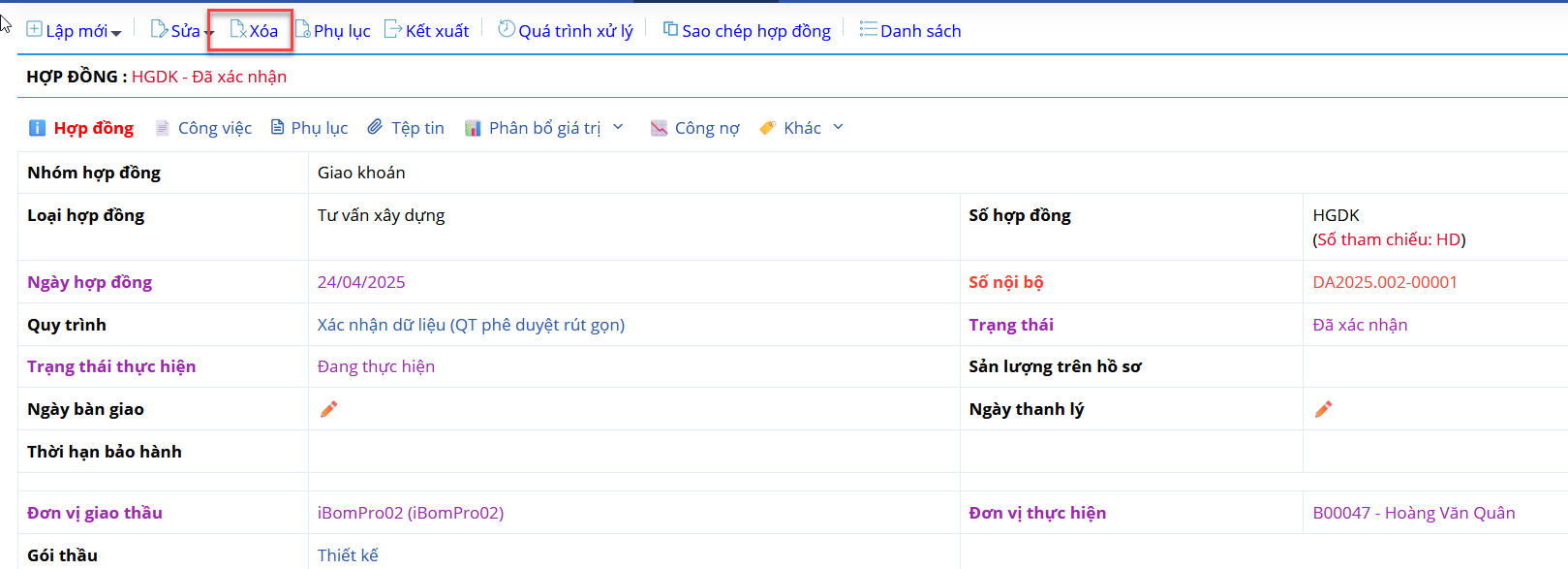Screen dimensions: 1568x569
Task: Click the Sao chép hợp đồng copy icon
Action: click(670, 29)
